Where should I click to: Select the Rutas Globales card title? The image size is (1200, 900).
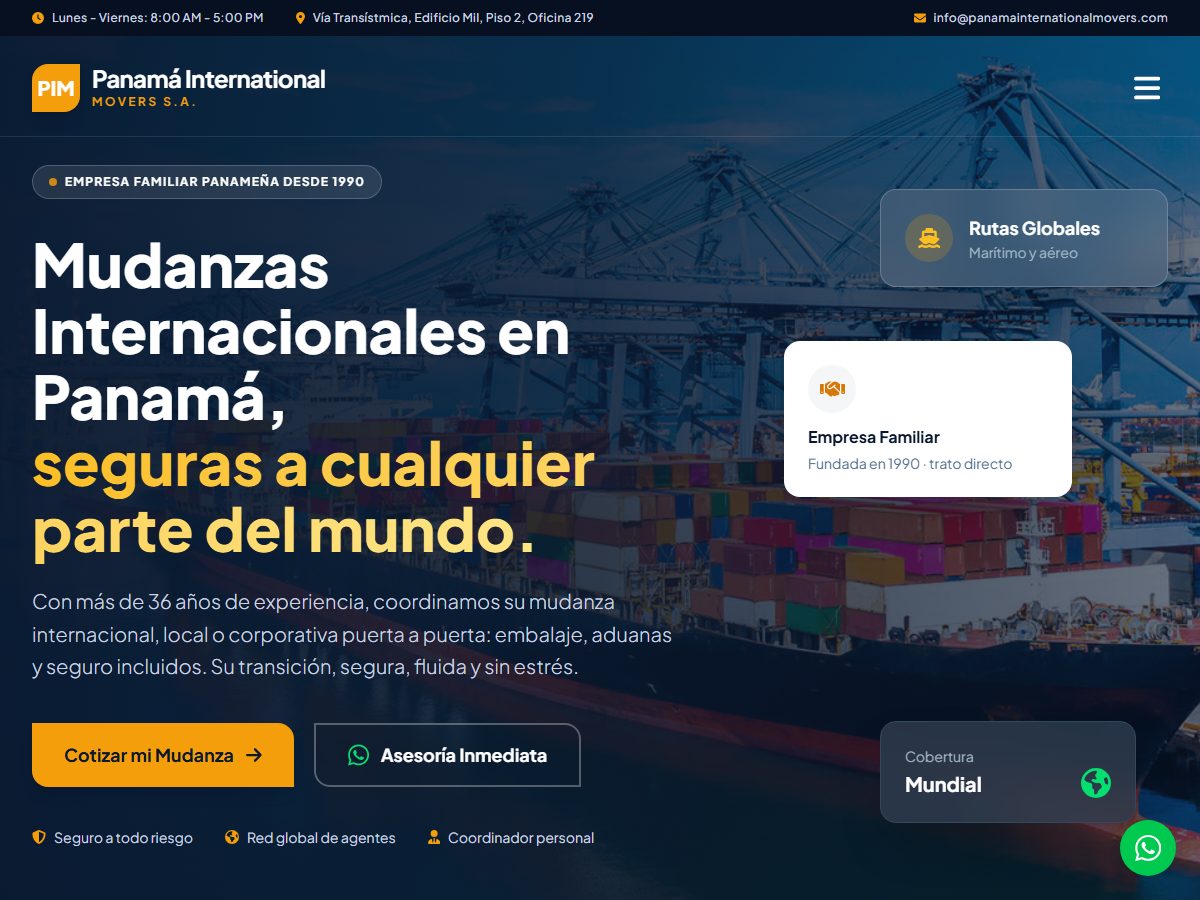(x=1034, y=228)
